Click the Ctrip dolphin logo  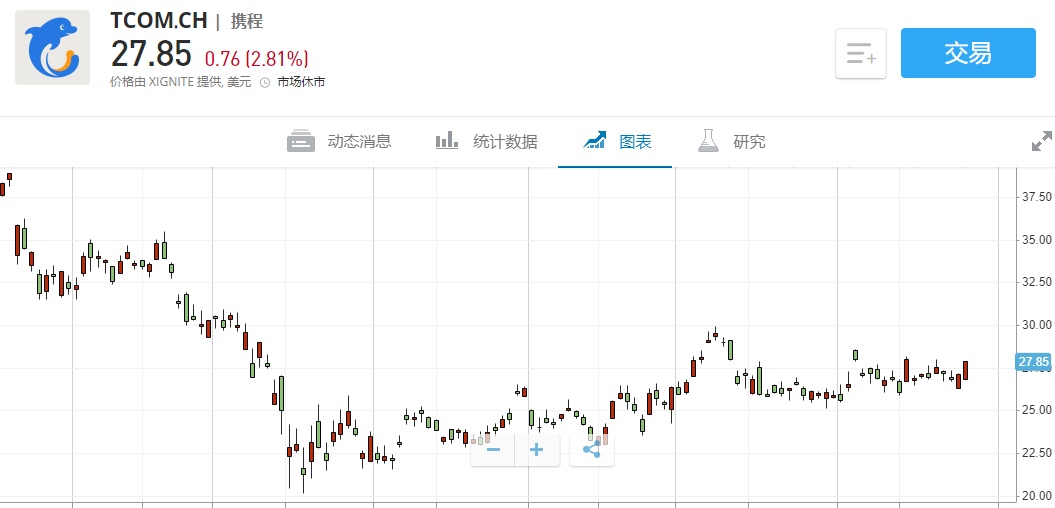[52, 47]
